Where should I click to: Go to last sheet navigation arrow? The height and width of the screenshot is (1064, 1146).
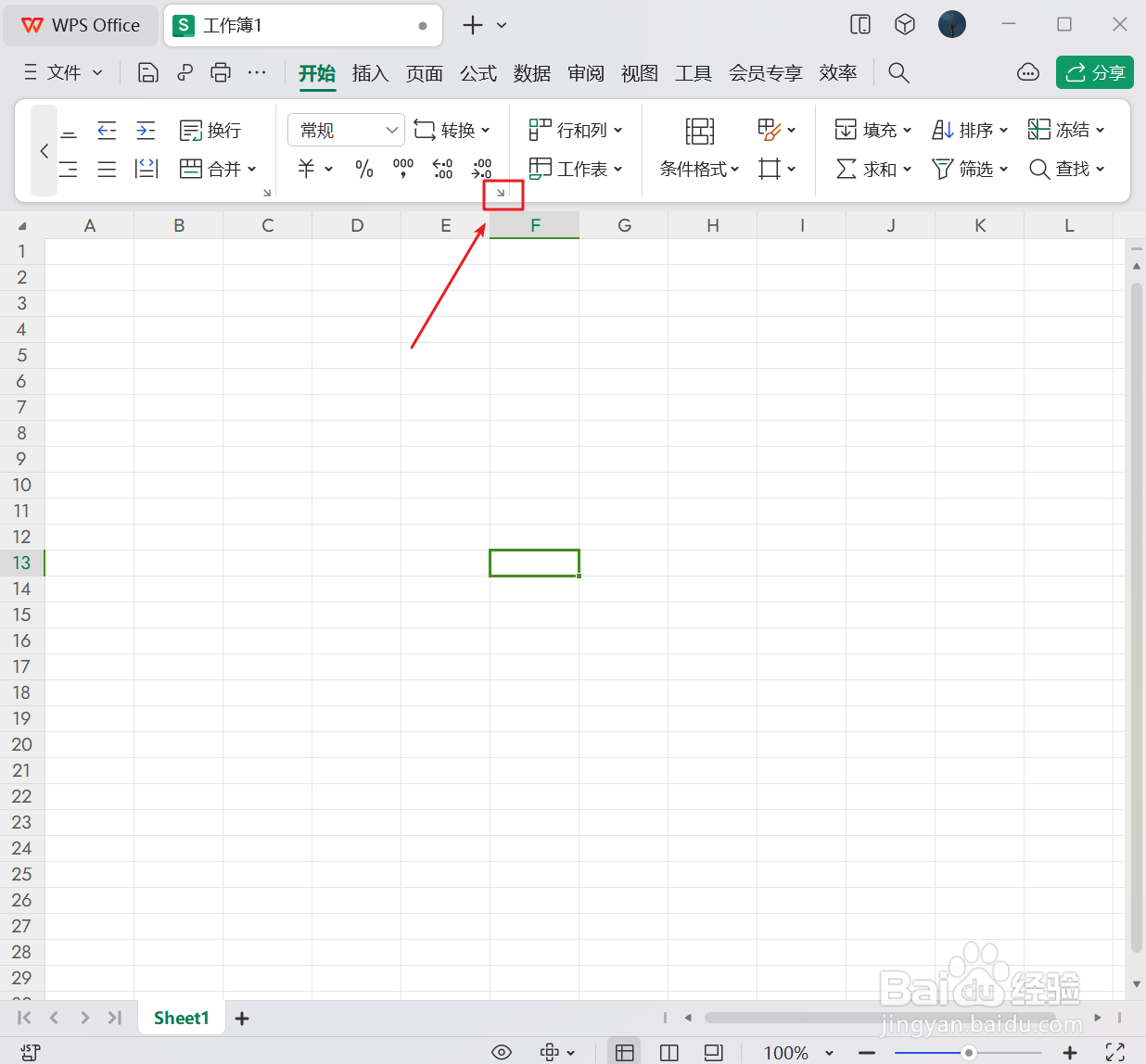(115, 1018)
